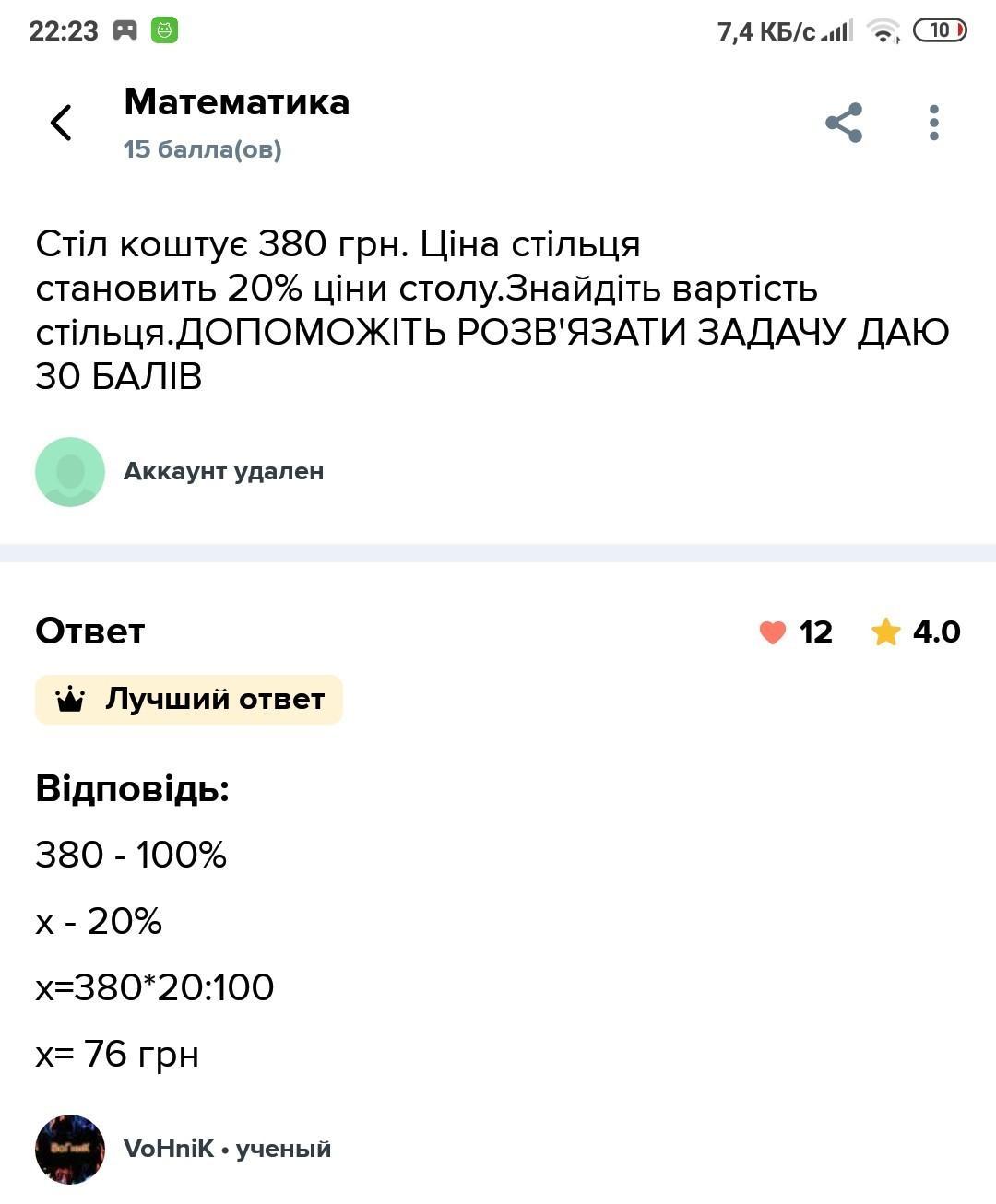Tap the gamepad icon in status bar
This screenshot has width=996, height=1204.
coord(125,30)
